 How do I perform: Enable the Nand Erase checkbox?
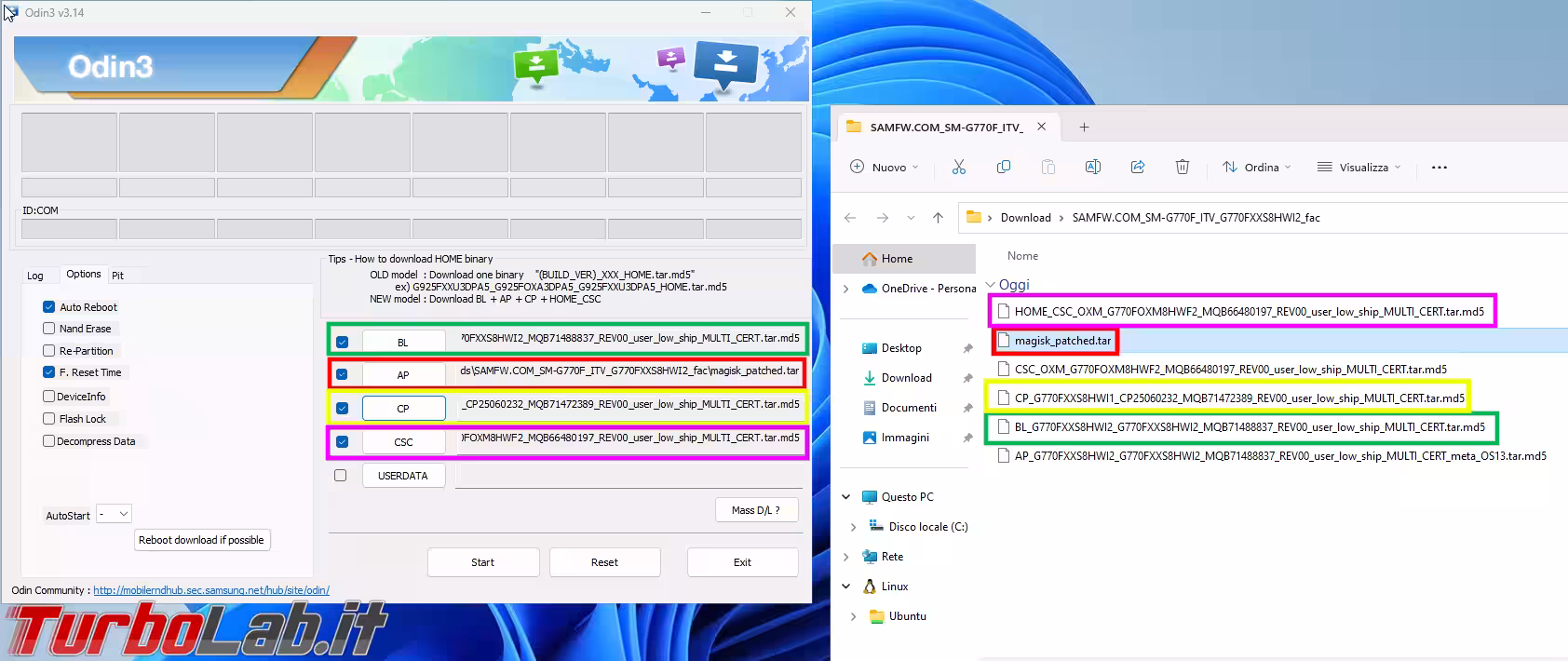pos(49,329)
